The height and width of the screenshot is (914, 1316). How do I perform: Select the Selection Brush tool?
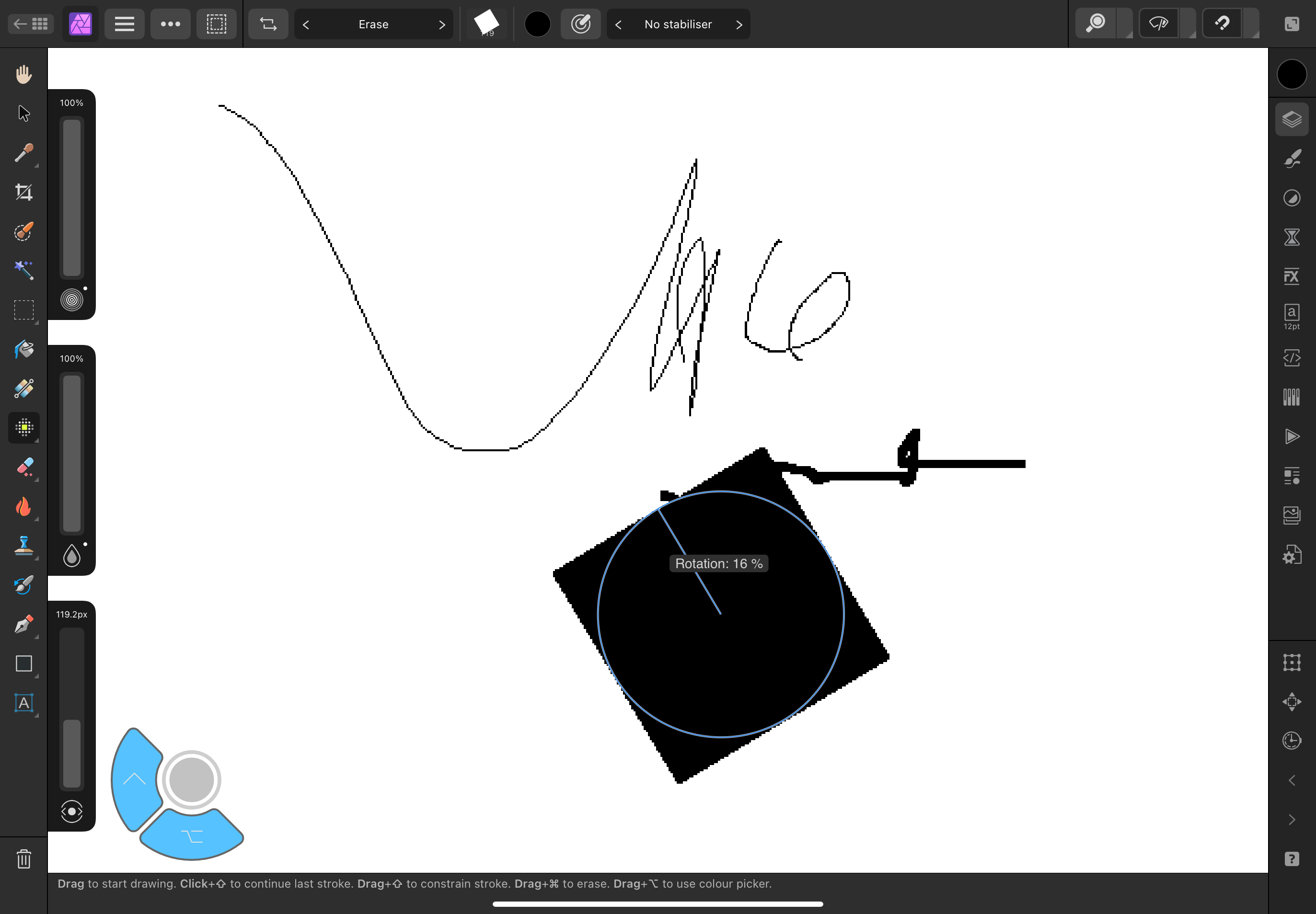tap(23, 231)
